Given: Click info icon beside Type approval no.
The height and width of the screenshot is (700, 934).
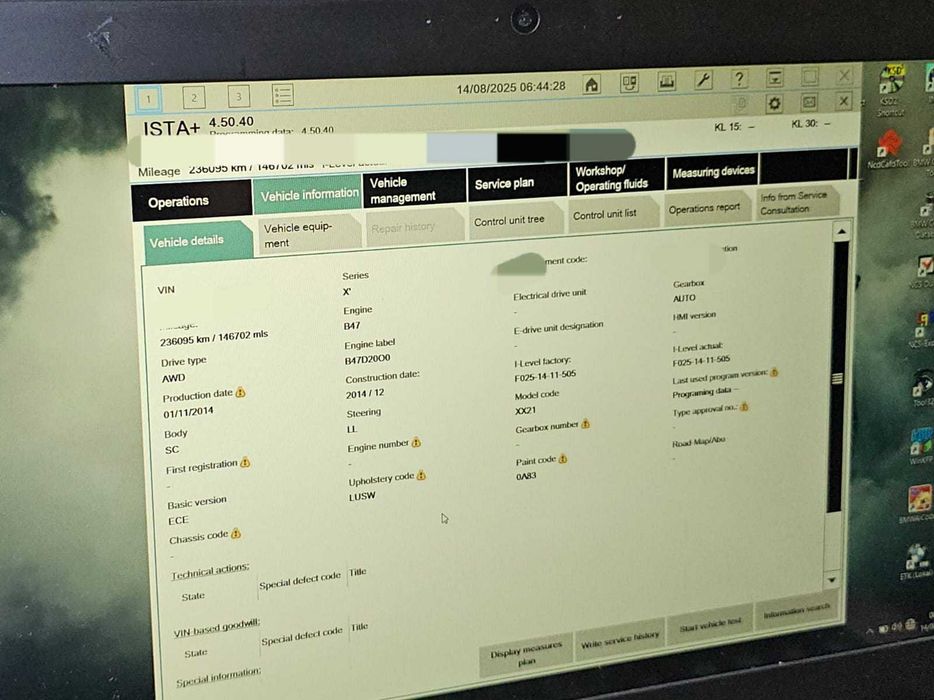Looking at the screenshot, I should coord(744,407).
